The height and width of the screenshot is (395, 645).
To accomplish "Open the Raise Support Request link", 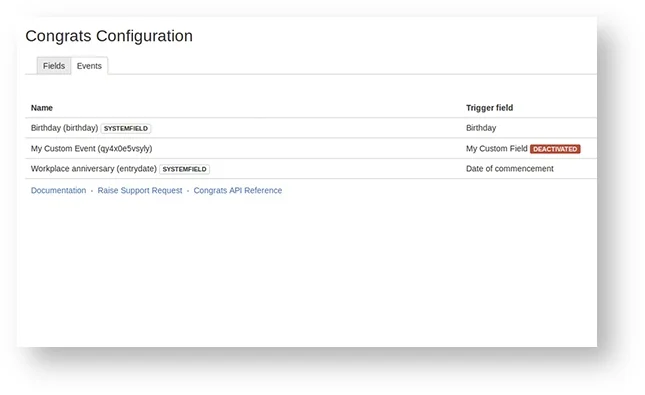I will click(140, 191).
